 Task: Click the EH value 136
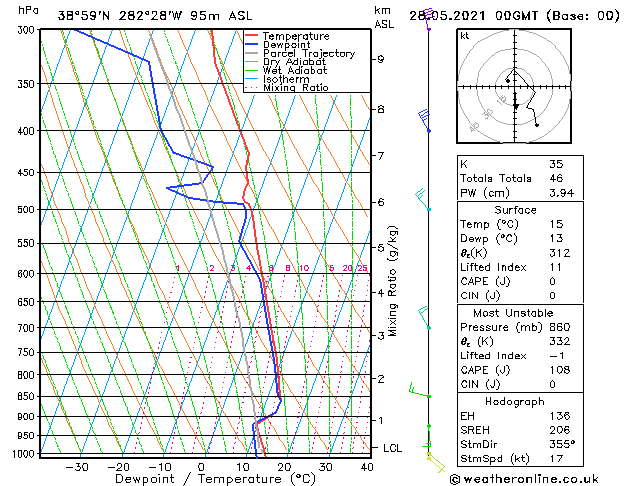click(x=559, y=416)
